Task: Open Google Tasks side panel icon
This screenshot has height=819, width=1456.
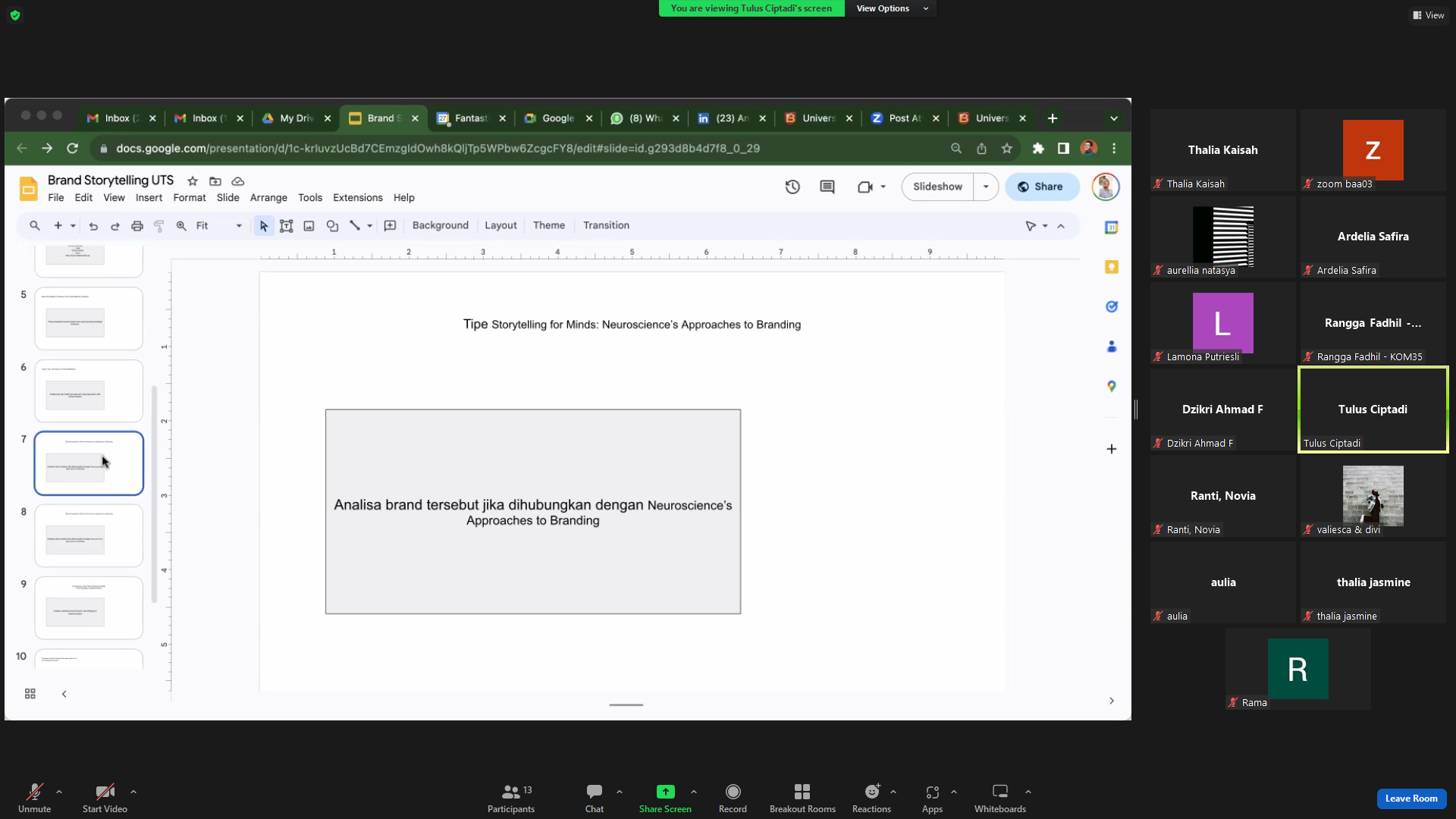Action: 1112,306
